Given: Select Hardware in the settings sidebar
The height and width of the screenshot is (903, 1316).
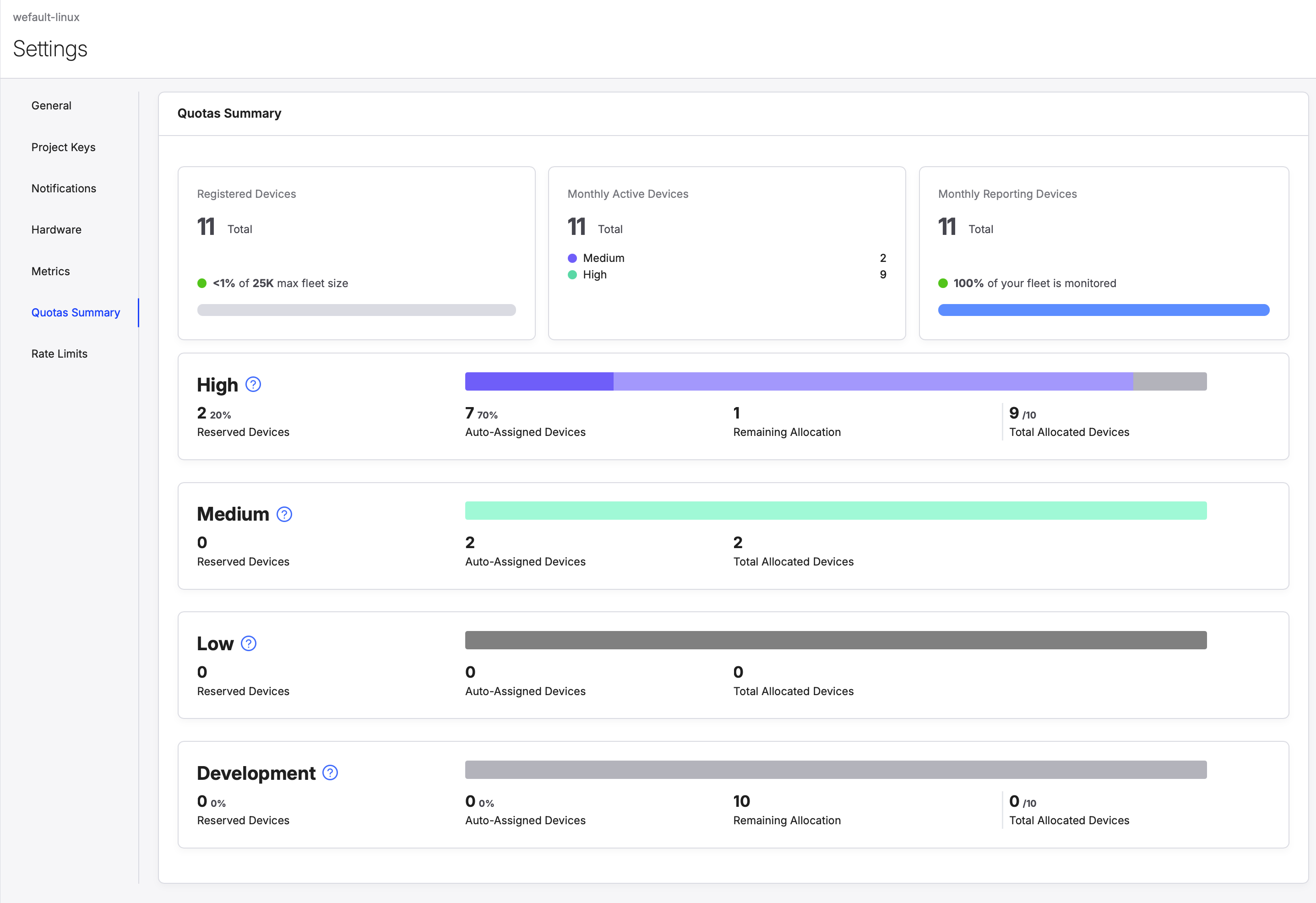Looking at the screenshot, I should coord(56,230).
